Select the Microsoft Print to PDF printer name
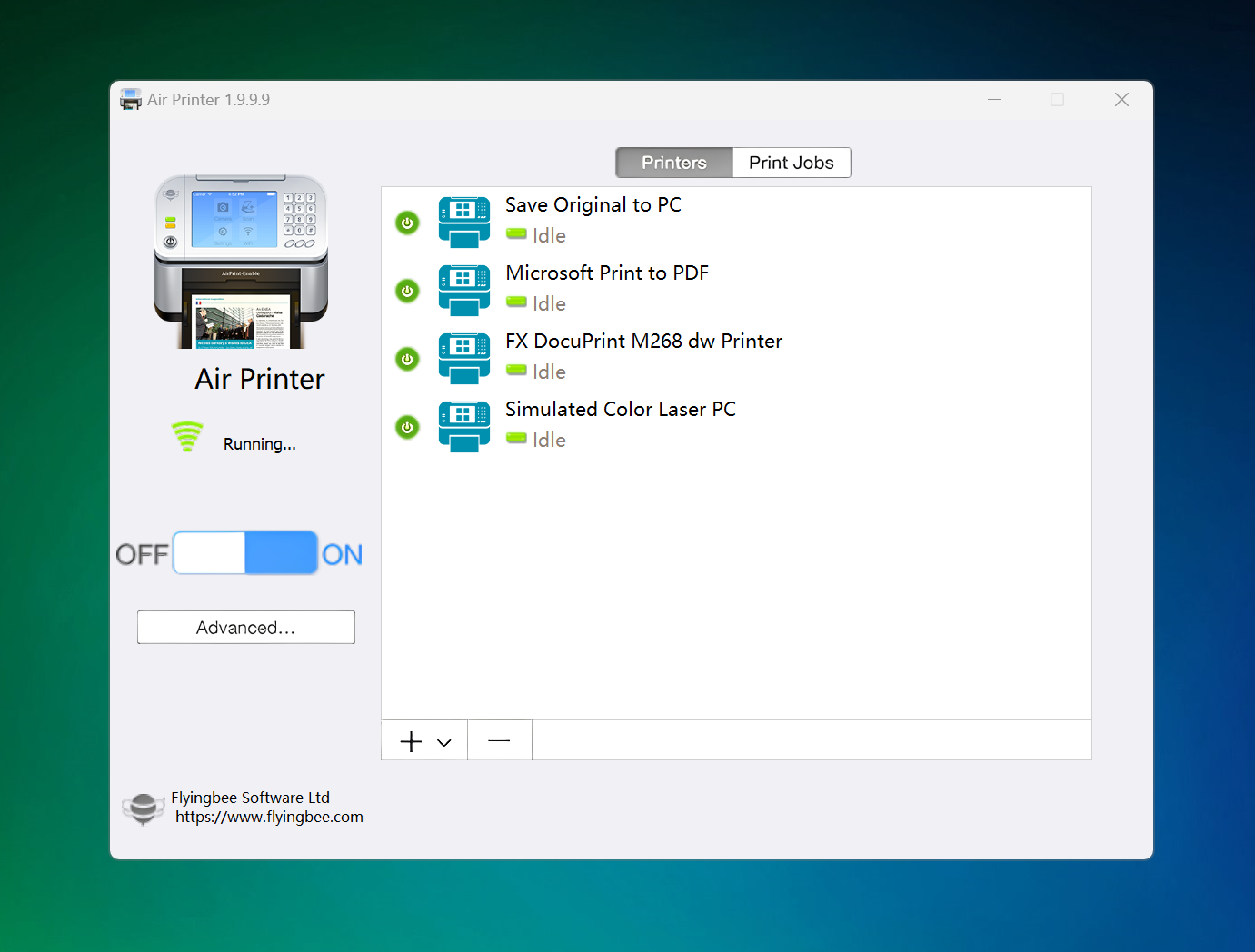Image resolution: width=1255 pixels, height=952 pixels. click(607, 273)
